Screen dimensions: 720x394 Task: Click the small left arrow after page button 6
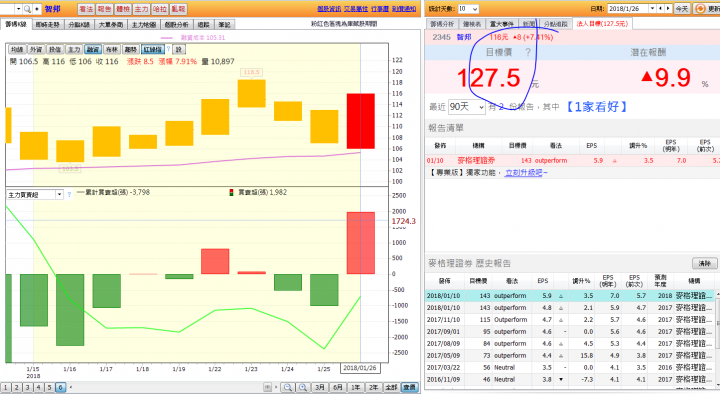pyautogui.click(x=71, y=387)
